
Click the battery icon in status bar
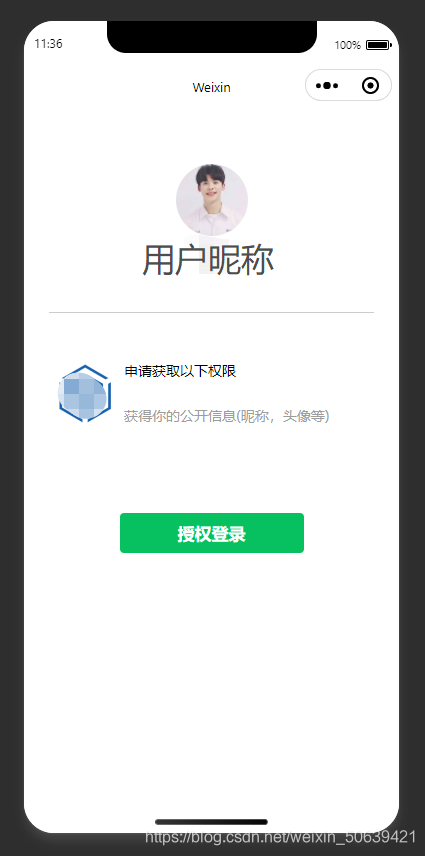(379, 45)
